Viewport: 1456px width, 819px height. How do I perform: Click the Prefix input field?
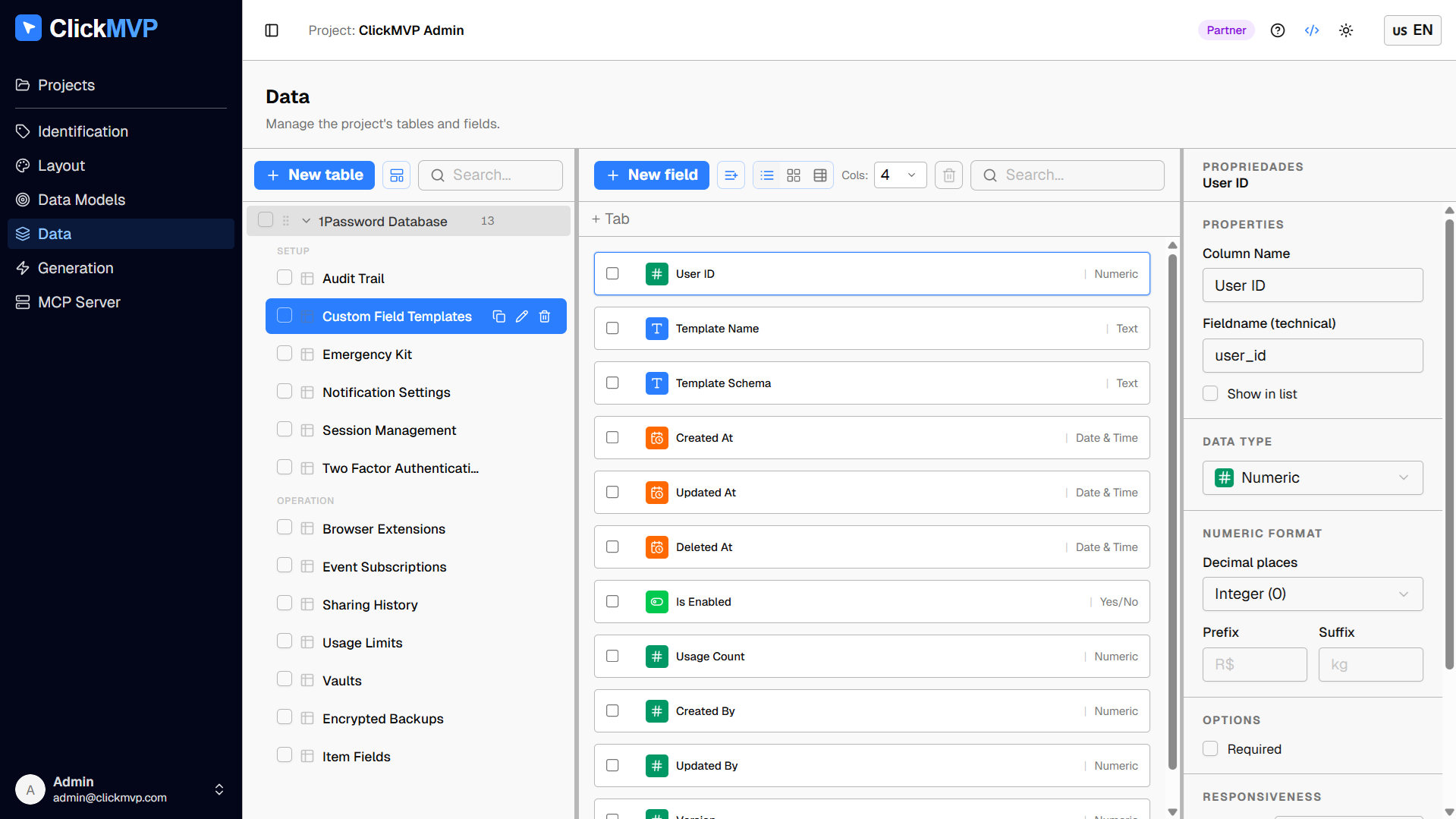pyautogui.click(x=1254, y=665)
